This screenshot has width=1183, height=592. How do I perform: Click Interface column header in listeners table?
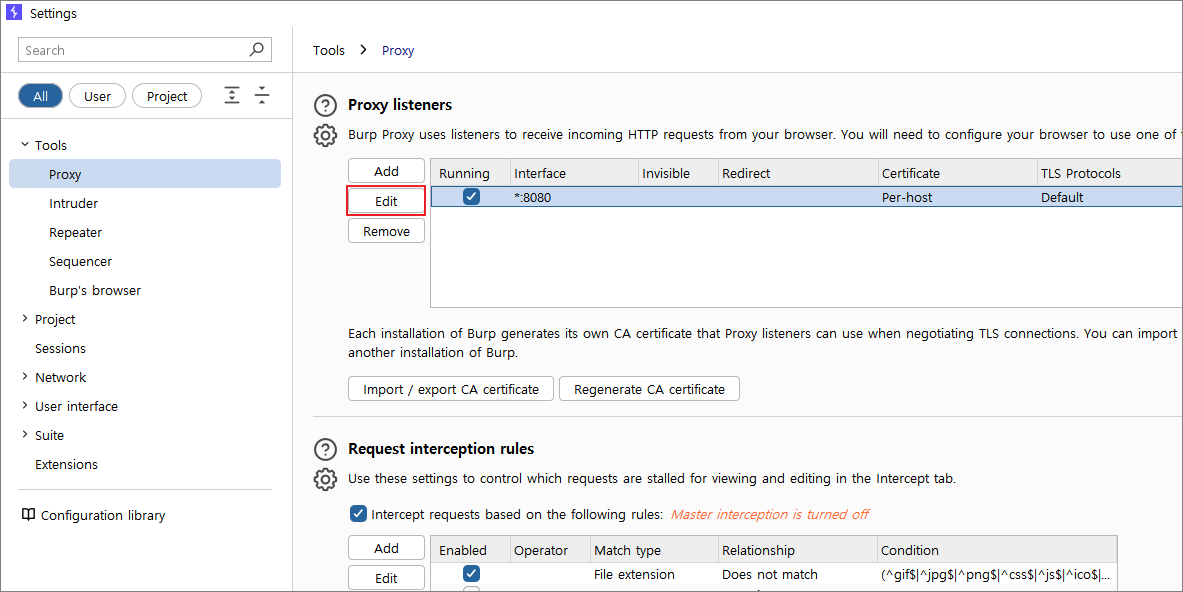(x=574, y=173)
